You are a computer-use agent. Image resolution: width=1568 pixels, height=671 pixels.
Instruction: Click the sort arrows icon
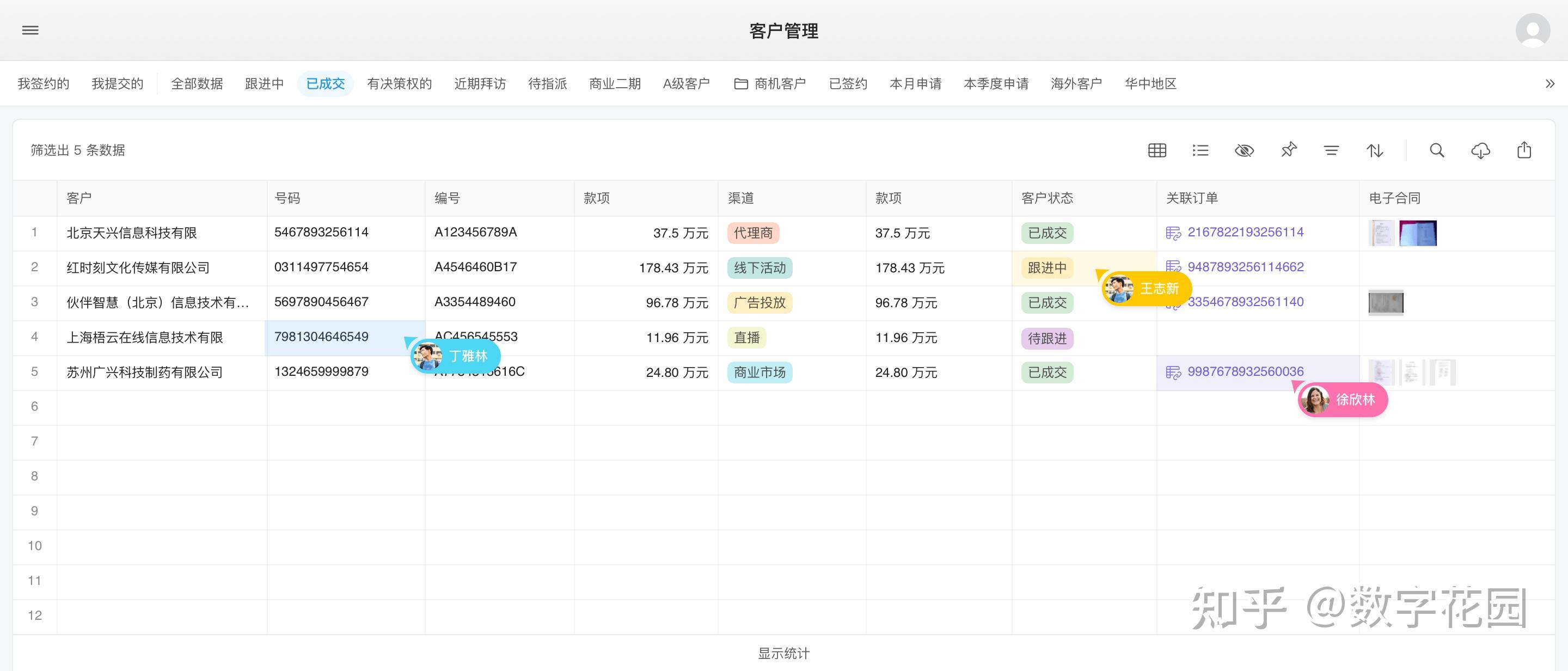1374,150
